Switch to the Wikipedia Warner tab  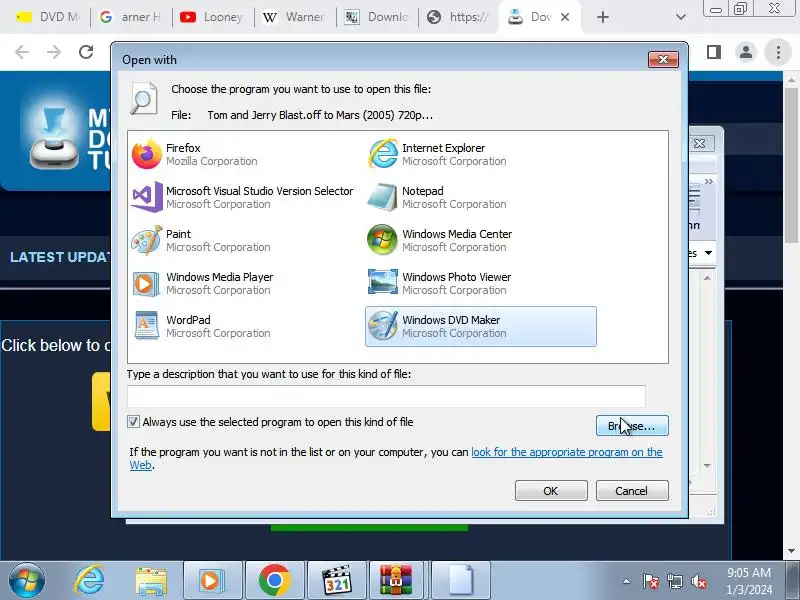point(293,17)
